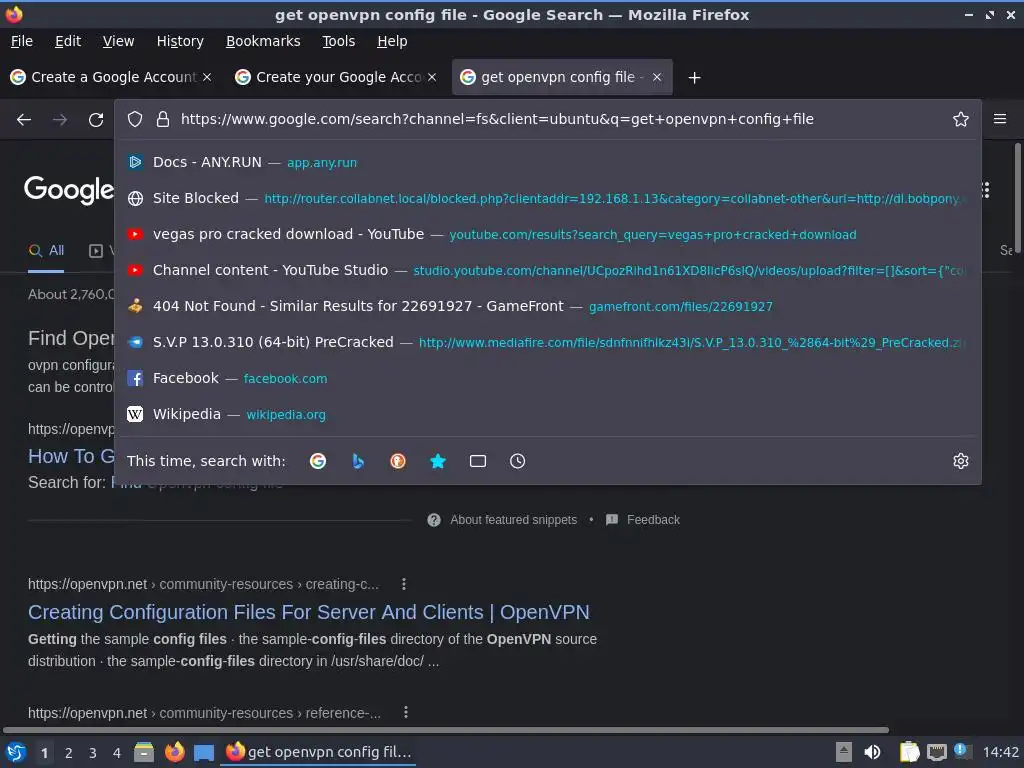Open the Tools menu
Image resolution: width=1024 pixels, height=768 pixels.
pyautogui.click(x=339, y=41)
